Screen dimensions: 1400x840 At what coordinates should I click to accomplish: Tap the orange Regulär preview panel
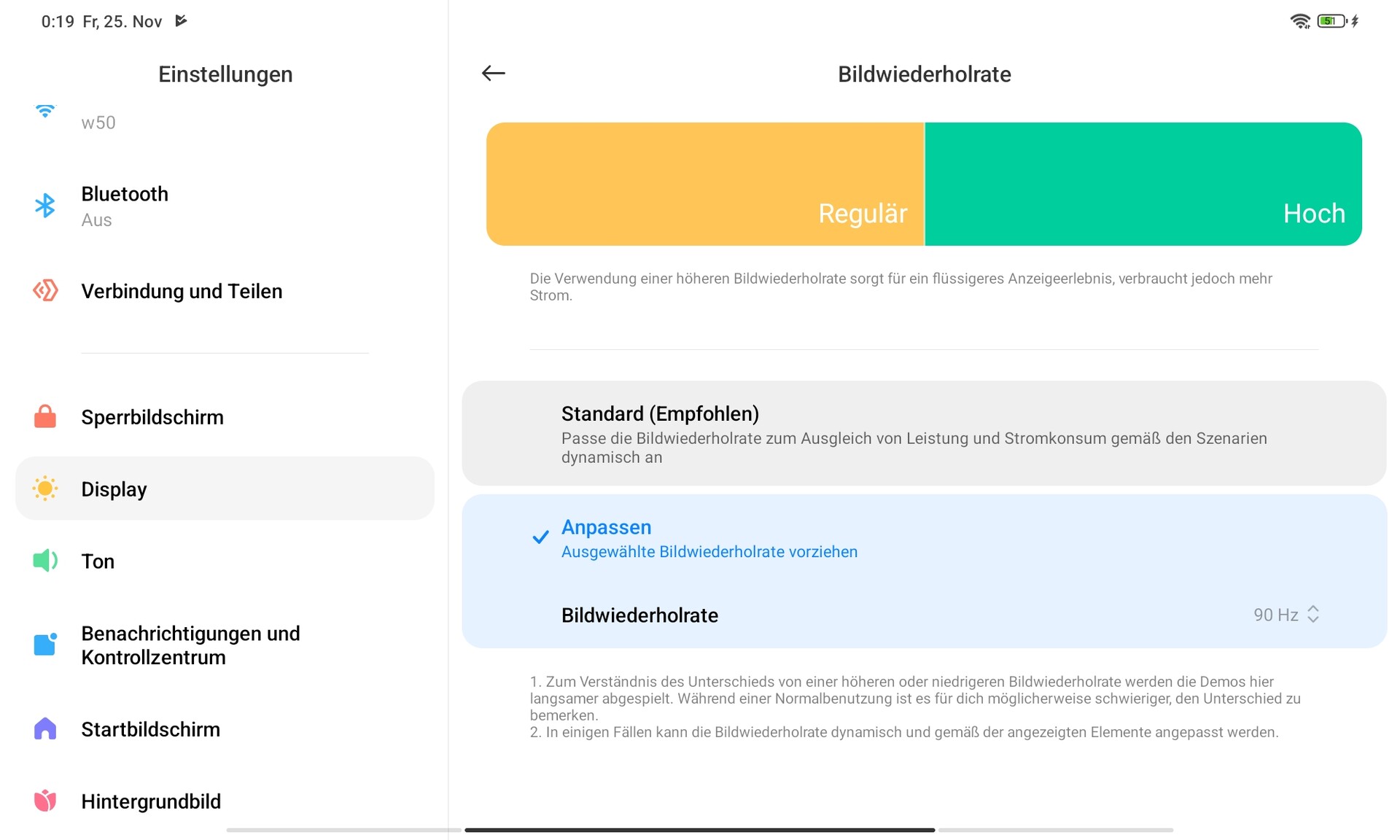point(704,184)
